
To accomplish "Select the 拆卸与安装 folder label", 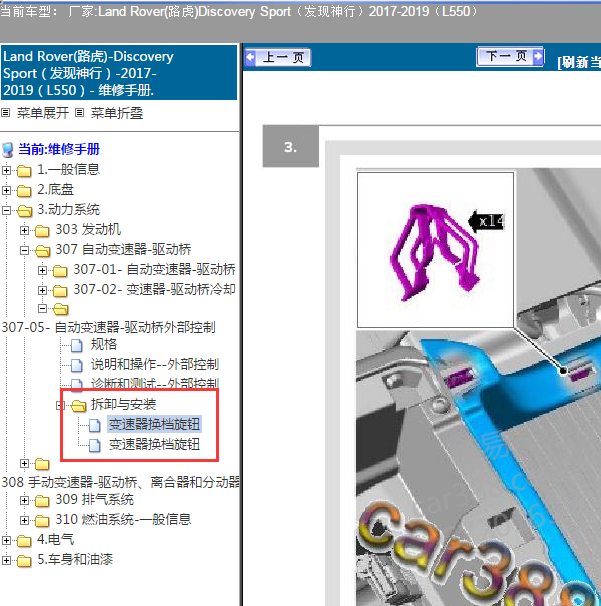I will [x=123, y=404].
